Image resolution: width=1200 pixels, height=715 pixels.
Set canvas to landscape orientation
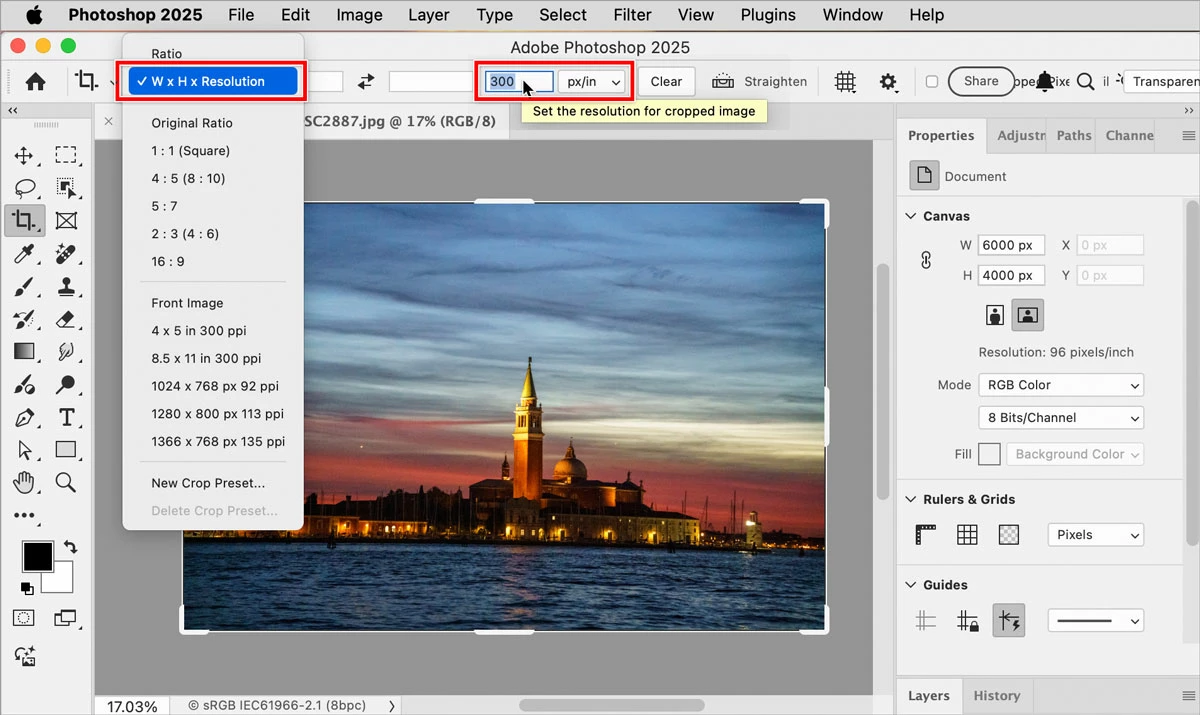1027,315
